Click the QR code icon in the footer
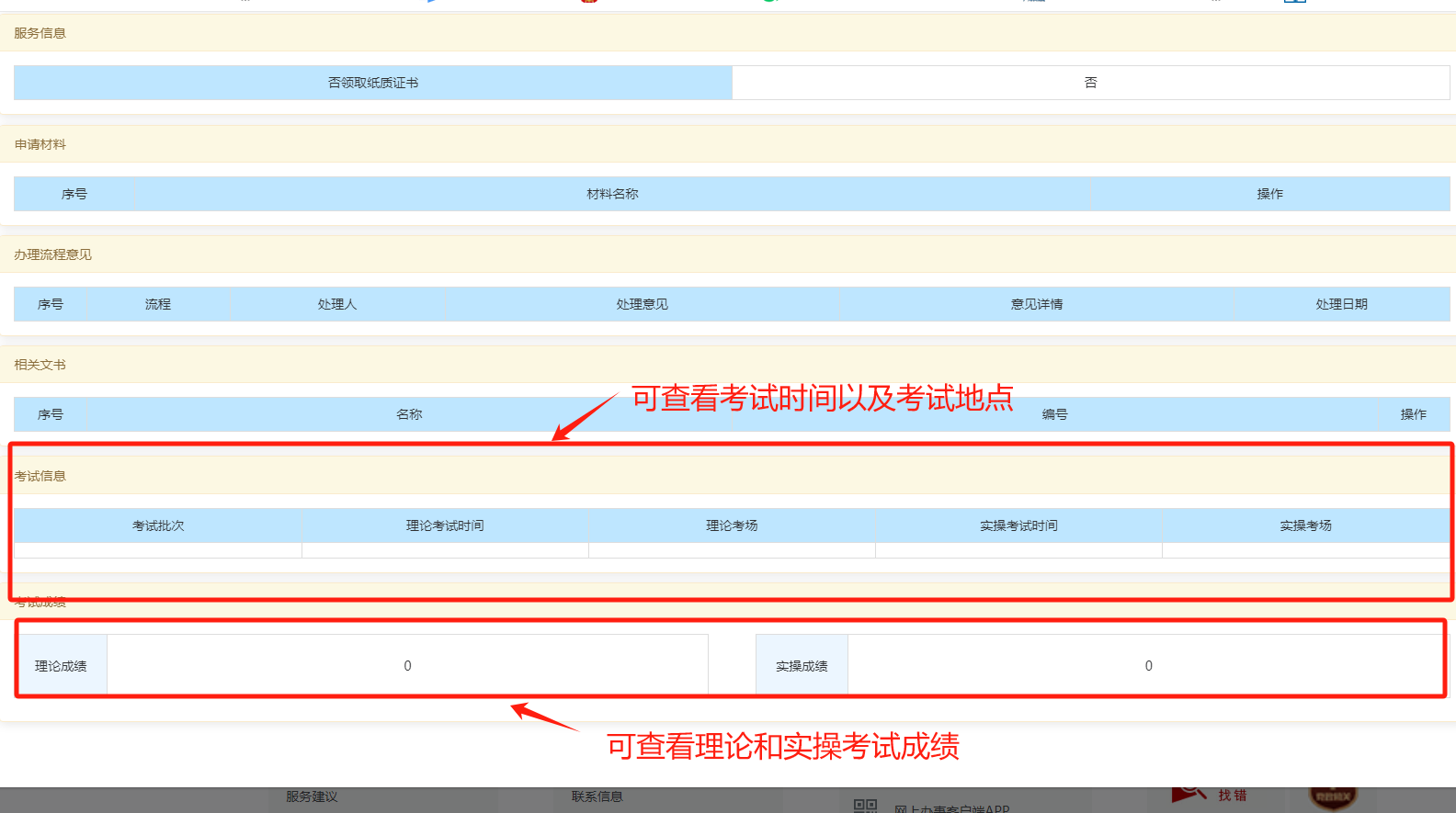Viewport: 1456px width, 813px height. [x=865, y=806]
